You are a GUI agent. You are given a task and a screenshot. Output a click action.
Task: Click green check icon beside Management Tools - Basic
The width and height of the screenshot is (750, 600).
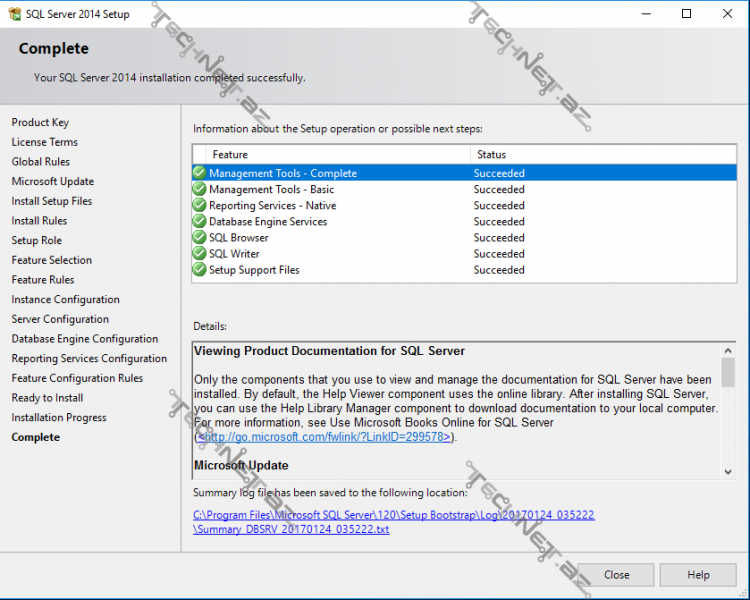click(x=200, y=189)
